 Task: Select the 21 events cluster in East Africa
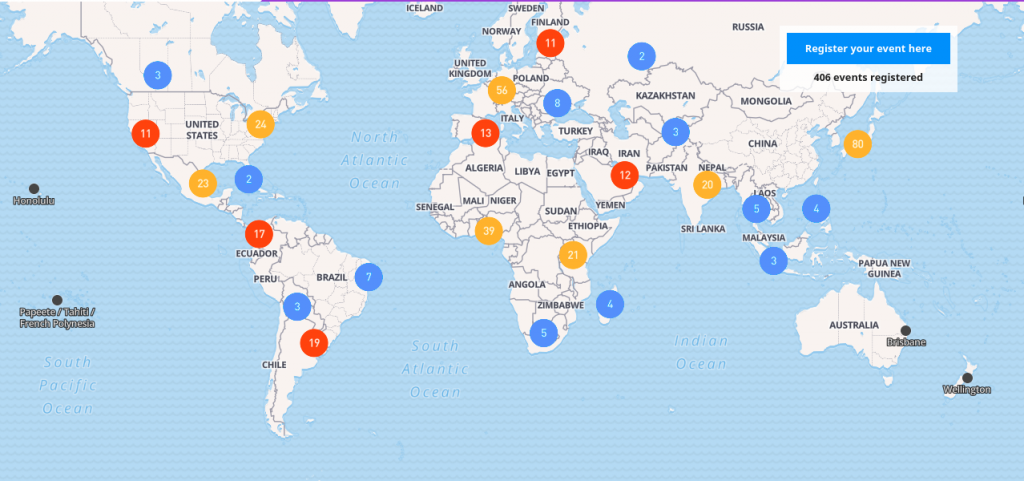(x=573, y=255)
